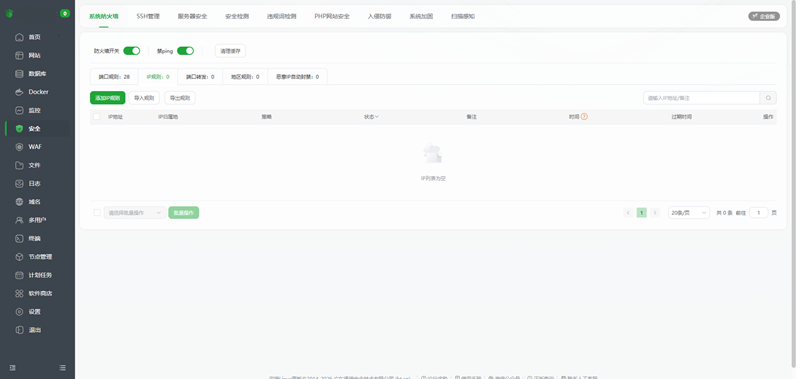Open the 首页 home icon in sidebar
The image size is (800, 379).
pos(19,37)
